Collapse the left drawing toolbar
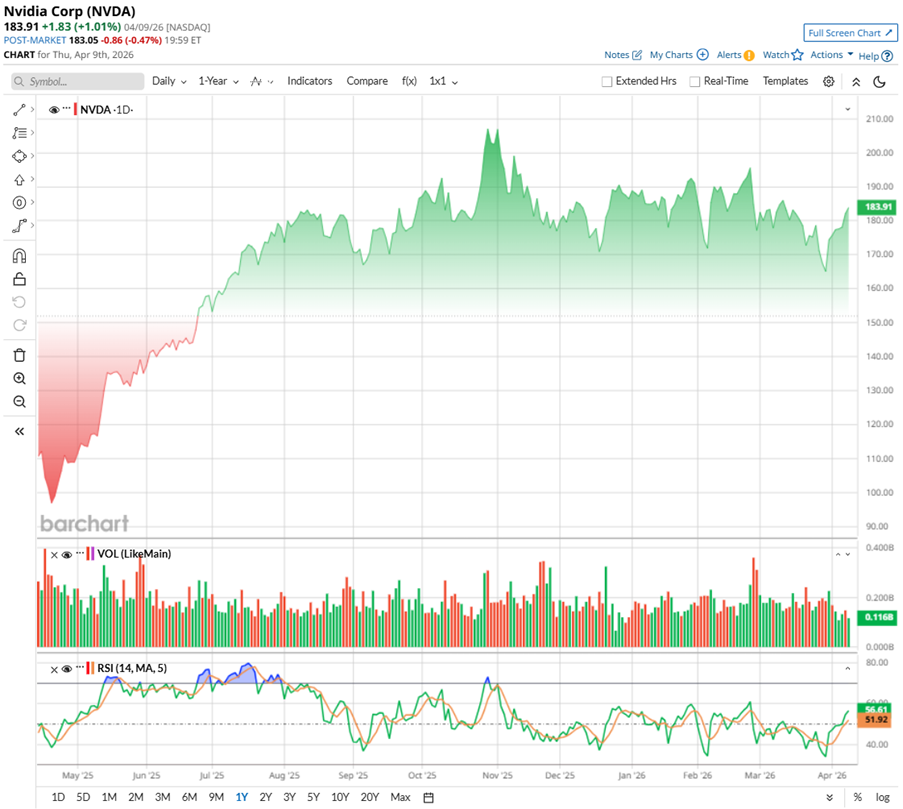This screenshot has height=809, width=903. (19, 431)
